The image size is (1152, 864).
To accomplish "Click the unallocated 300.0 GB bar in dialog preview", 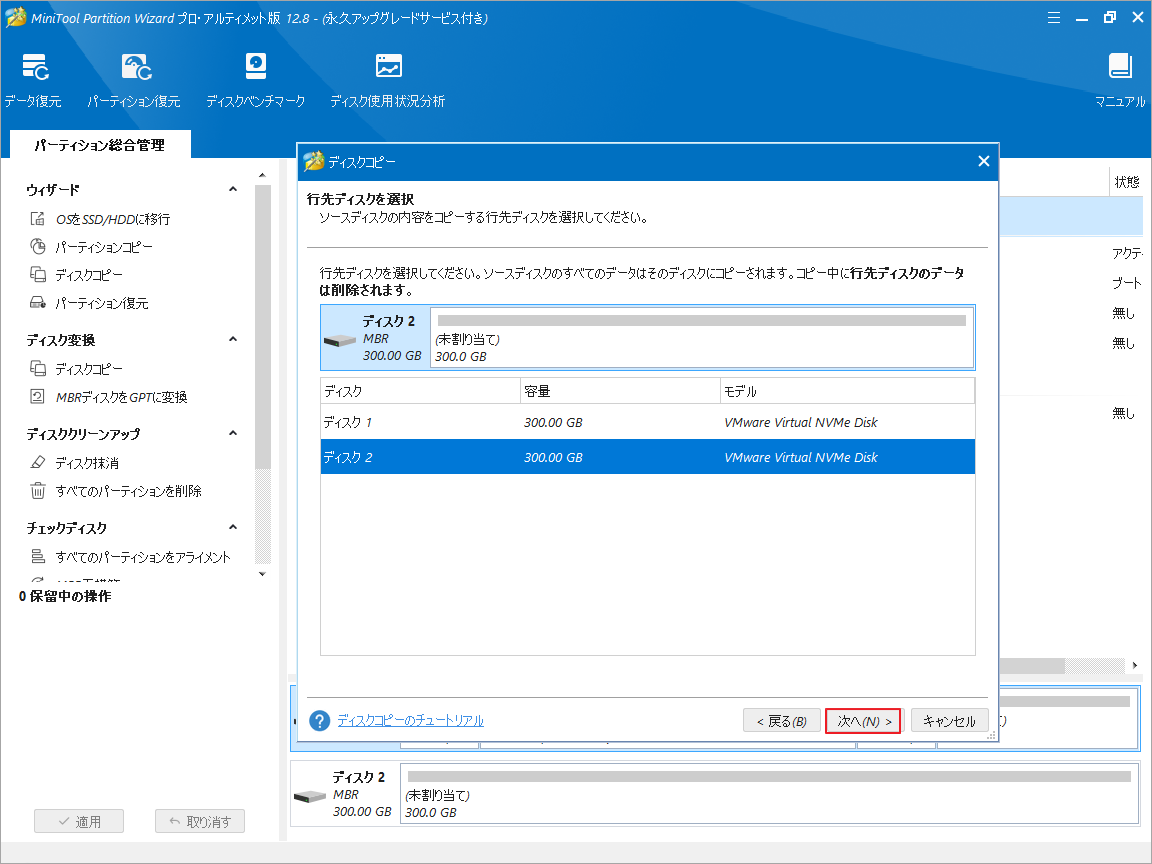I will click(702, 337).
